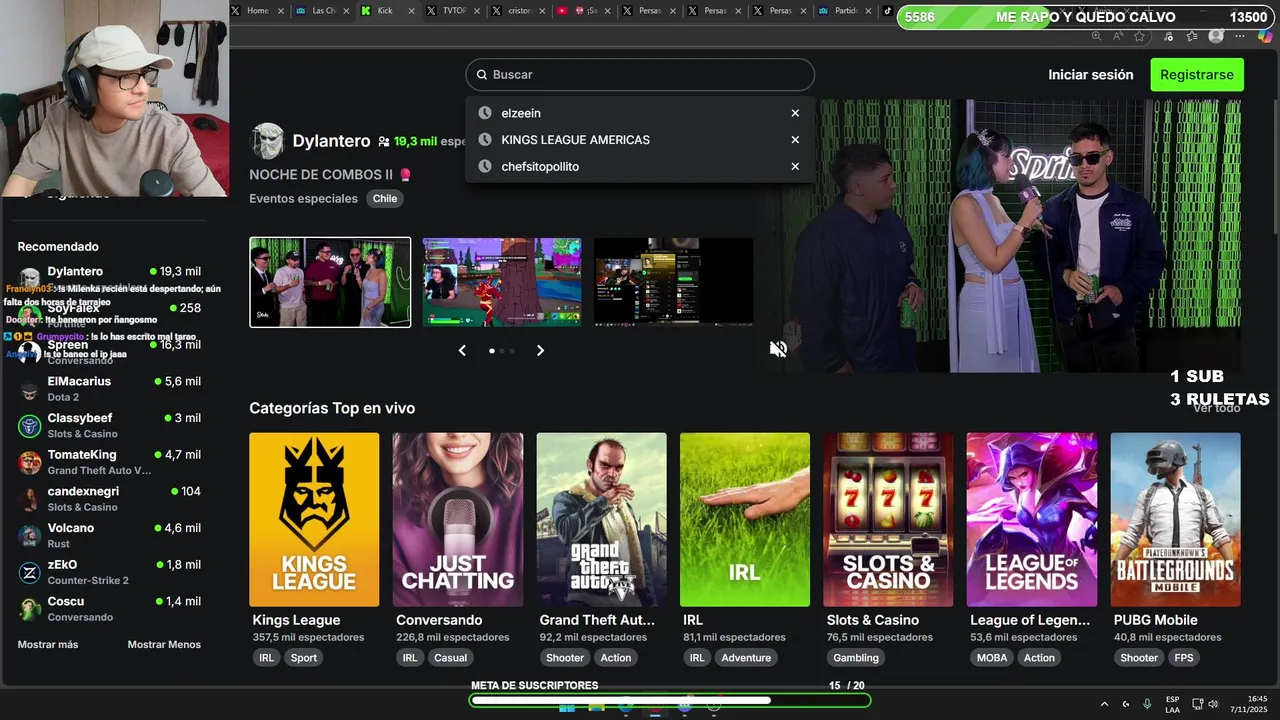The width and height of the screenshot is (1280, 720).
Task: Remove KINGS LEAGUE AMERICAS from search history
Action: pos(795,140)
